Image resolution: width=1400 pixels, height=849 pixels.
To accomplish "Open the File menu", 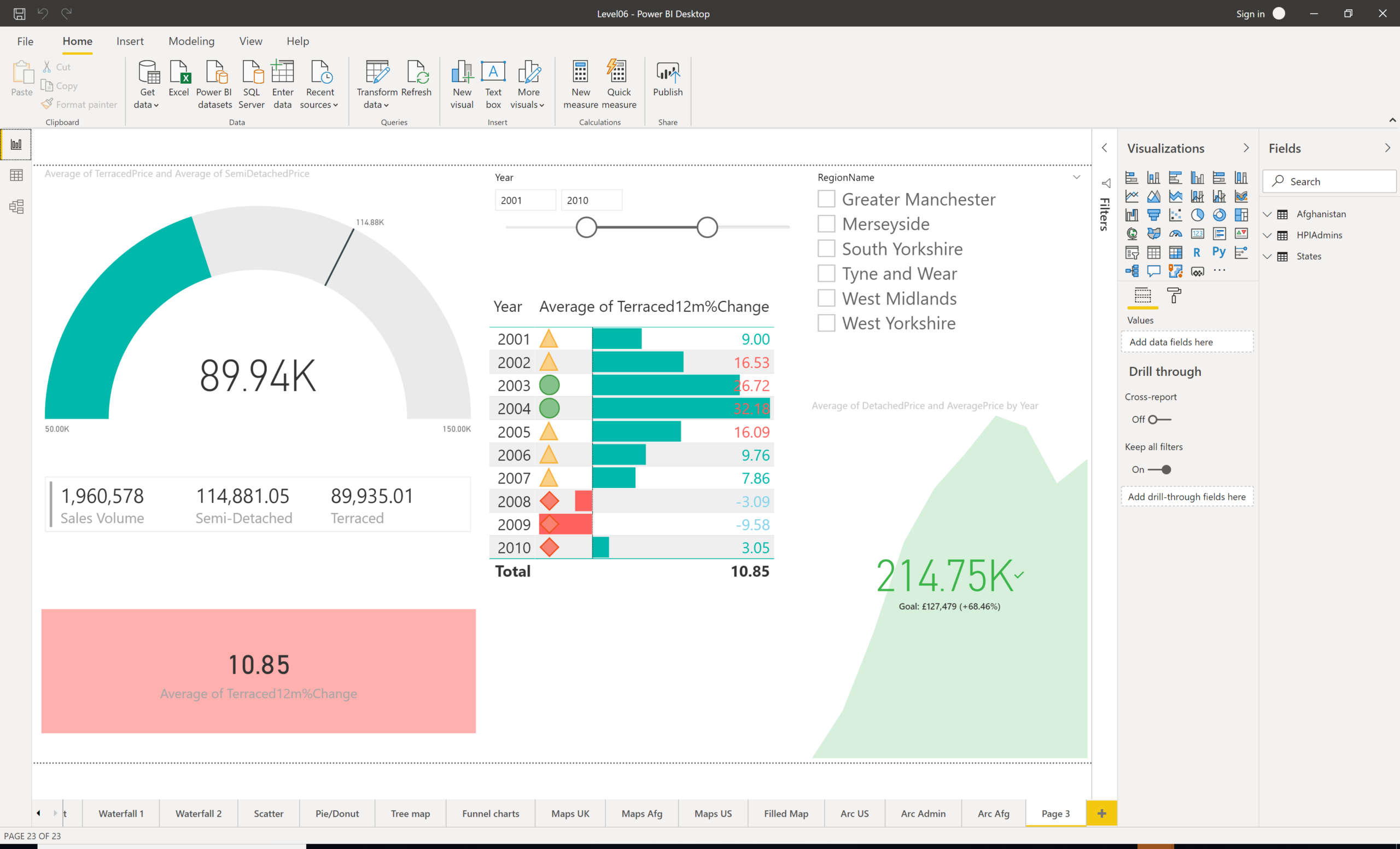I will pyautogui.click(x=25, y=41).
